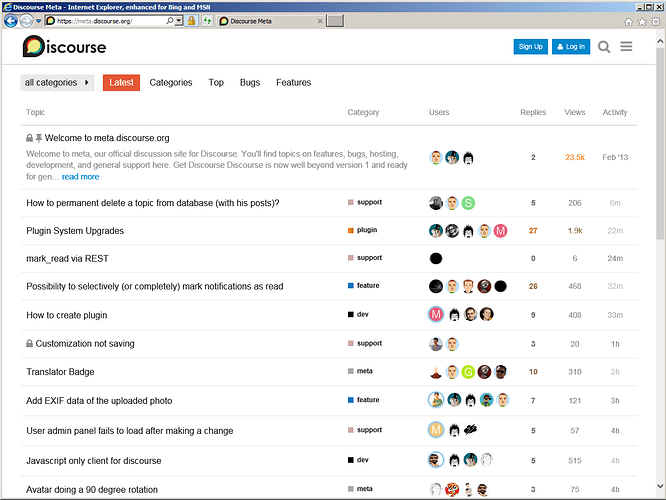The height and width of the screenshot is (500, 666).
Task: Open the search magnifier icon
Action: 604,47
